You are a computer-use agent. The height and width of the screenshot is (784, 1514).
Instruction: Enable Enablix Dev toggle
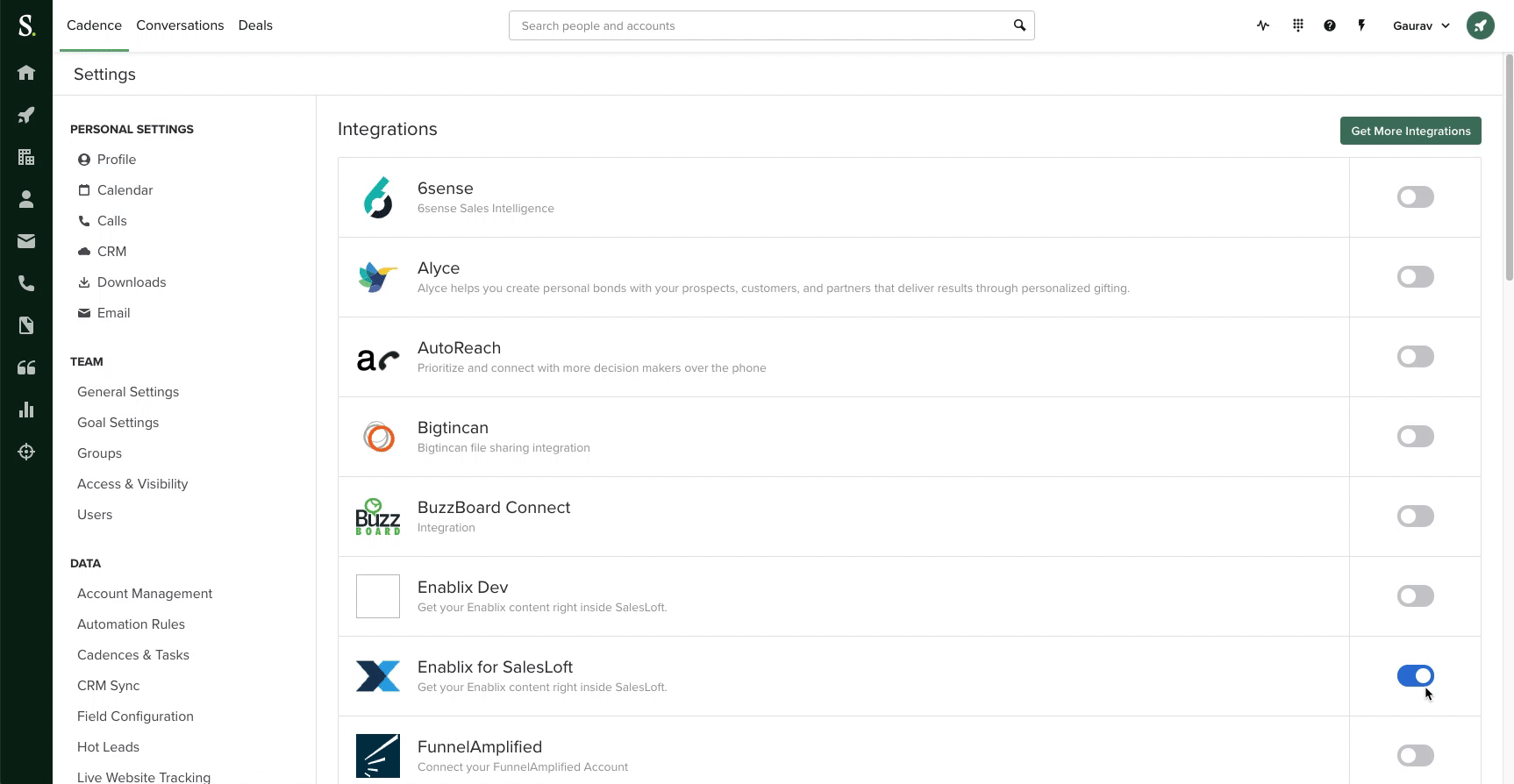click(x=1415, y=596)
